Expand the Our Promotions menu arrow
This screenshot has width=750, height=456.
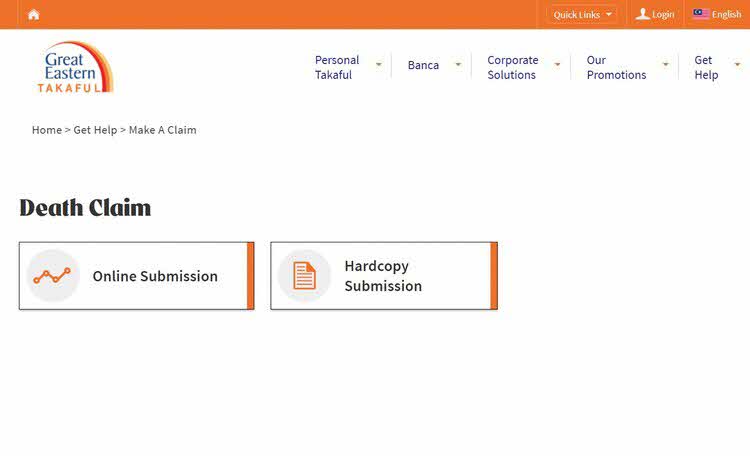665,65
